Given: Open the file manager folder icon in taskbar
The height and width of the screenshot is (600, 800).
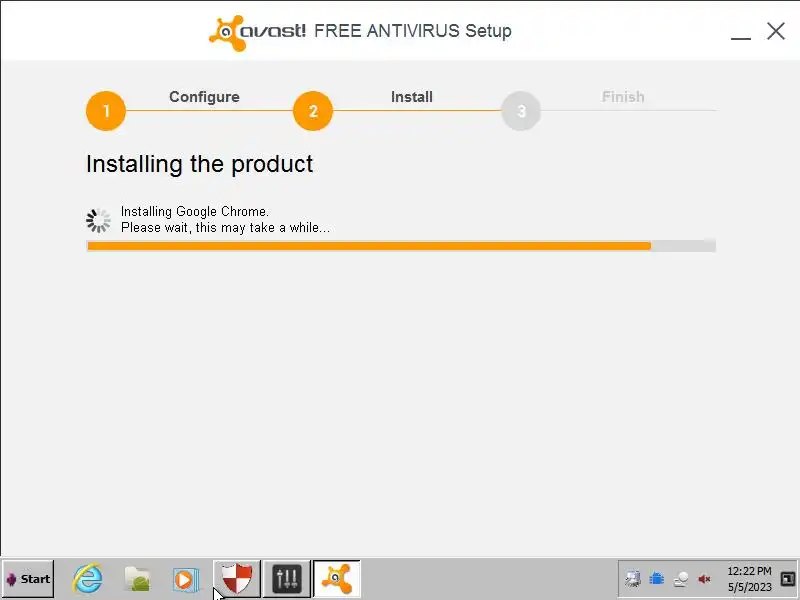Looking at the screenshot, I should click(137, 579).
